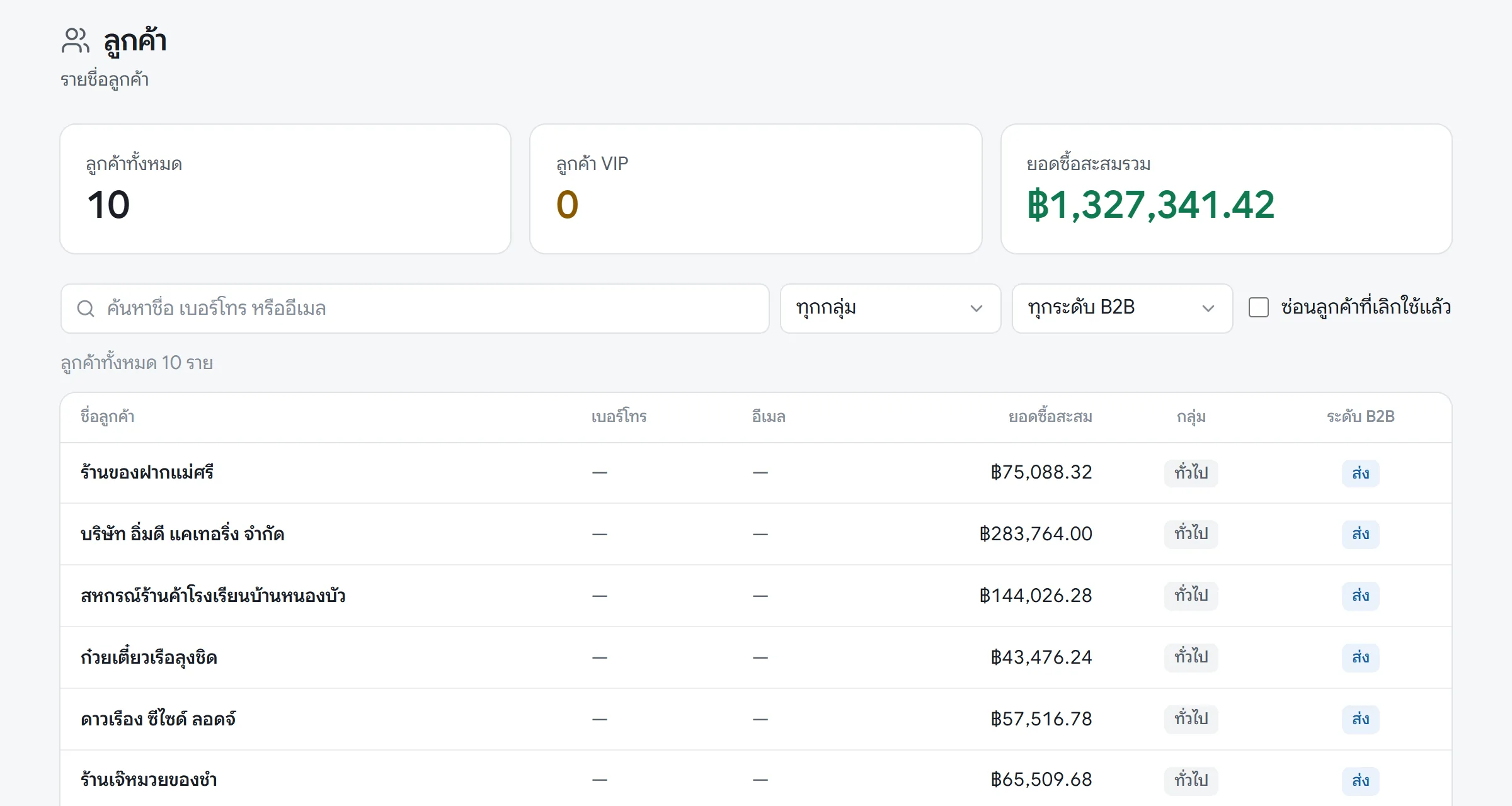The width and height of the screenshot is (1512, 806).
Task: Open customer ร้านเจ๊หมวยของชำ
Action: [x=149, y=780]
